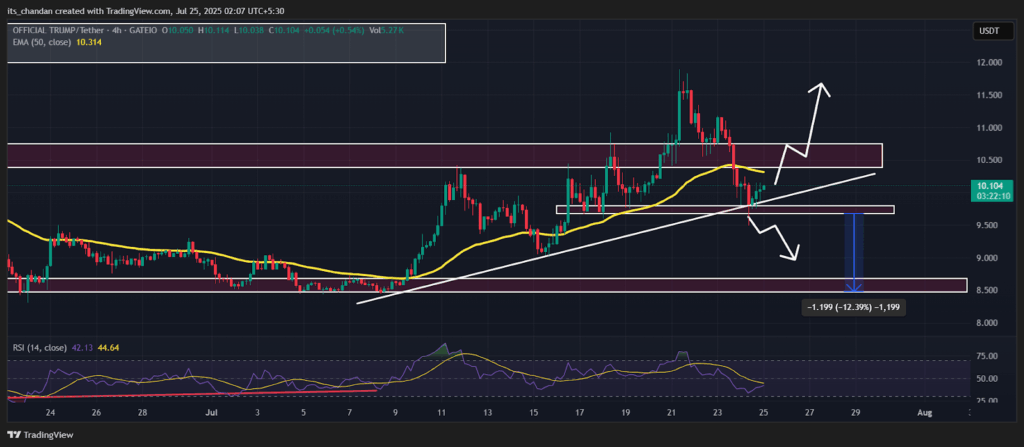This screenshot has width=1024, height=447.
Task: Click the RSI value 42.13
Action: 80,348
